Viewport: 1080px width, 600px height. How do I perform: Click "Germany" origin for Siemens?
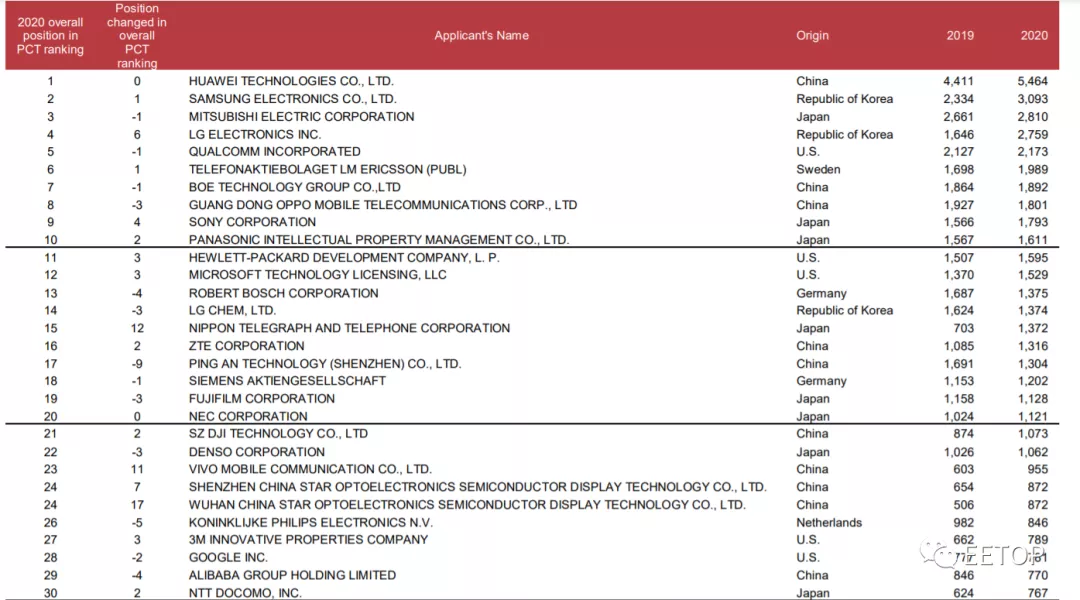click(x=821, y=381)
